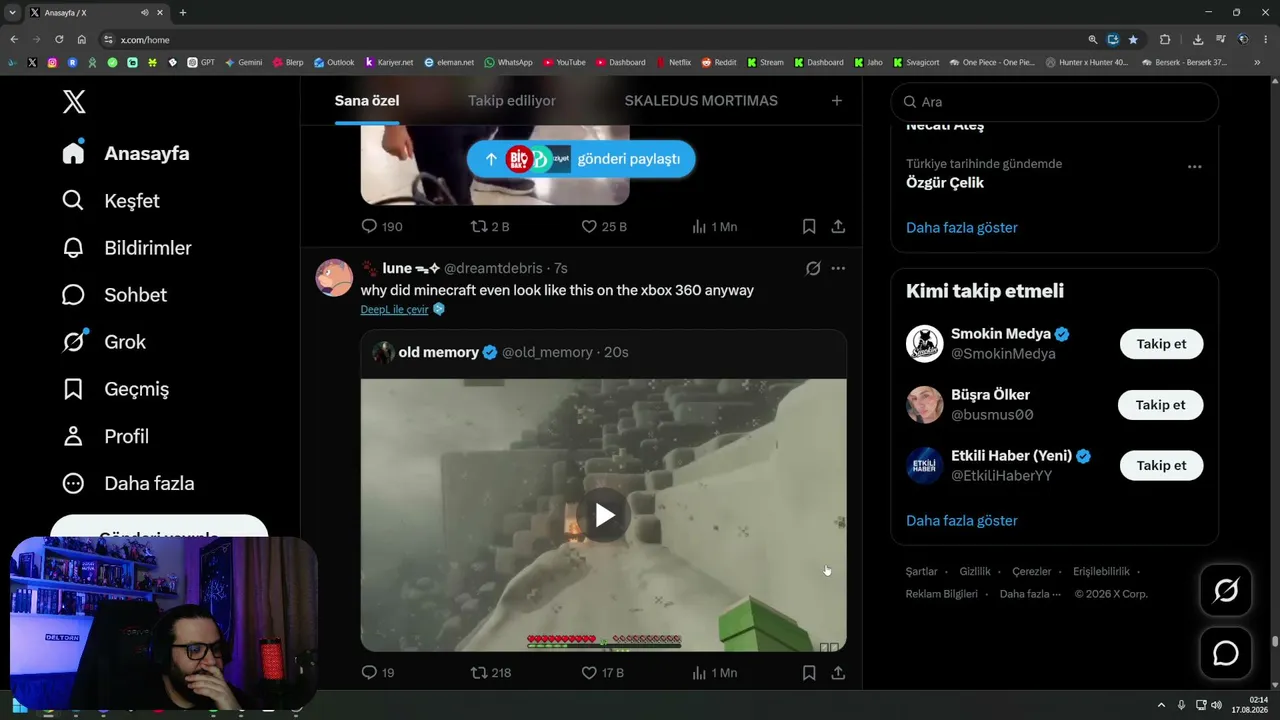
Task: Open Smokin Medya profile avatar
Action: pos(925,344)
